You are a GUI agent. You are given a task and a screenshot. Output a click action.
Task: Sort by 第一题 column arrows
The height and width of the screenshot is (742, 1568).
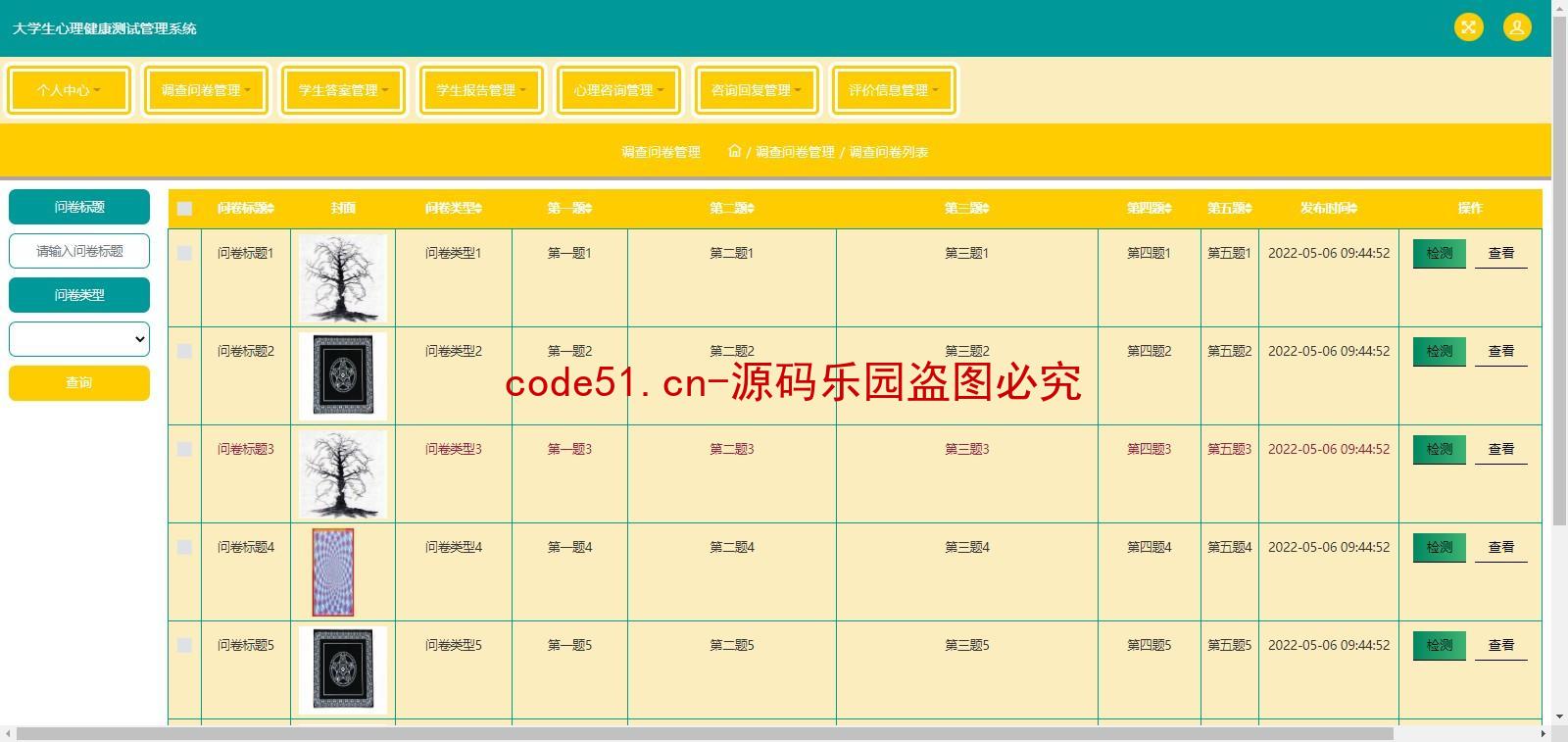pos(588,208)
